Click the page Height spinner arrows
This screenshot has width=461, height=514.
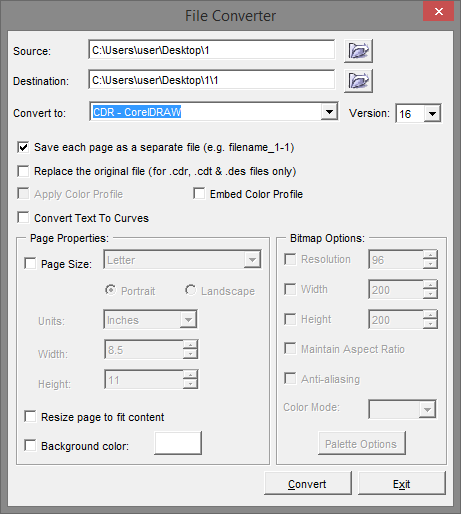tap(190, 380)
